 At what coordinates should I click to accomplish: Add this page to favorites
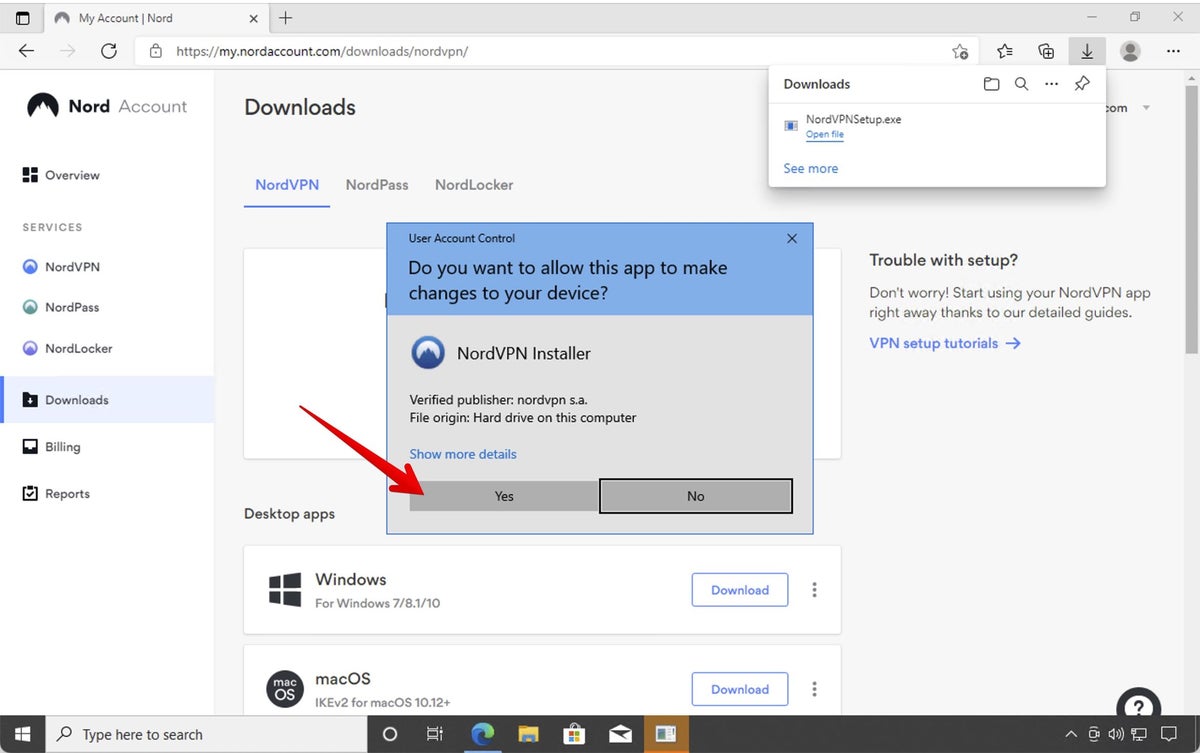coord(960,51)
